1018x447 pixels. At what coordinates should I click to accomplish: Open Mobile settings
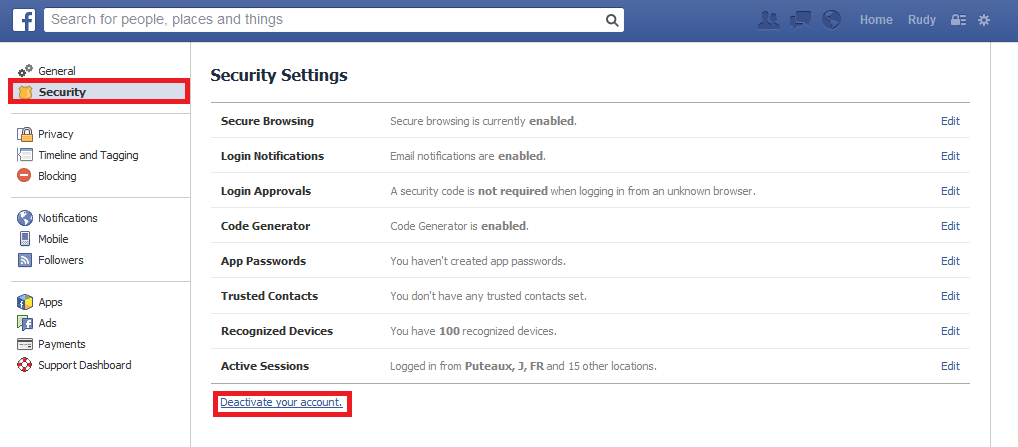[53, 239]
